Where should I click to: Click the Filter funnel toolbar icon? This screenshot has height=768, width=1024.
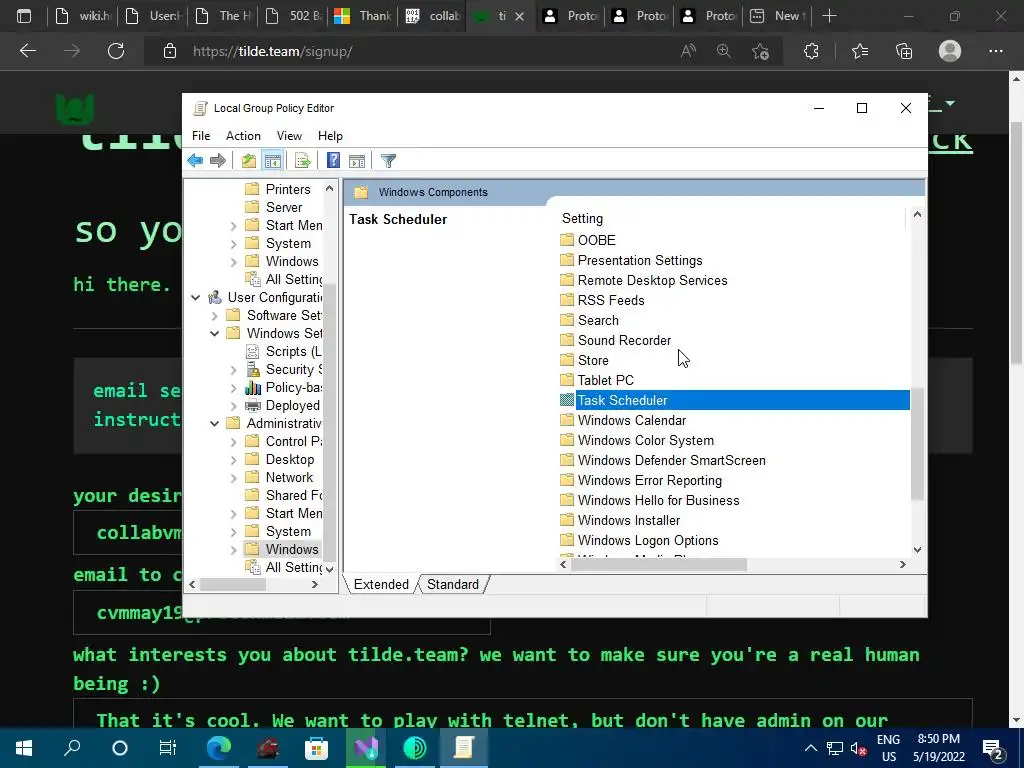(x=388, y=161)
